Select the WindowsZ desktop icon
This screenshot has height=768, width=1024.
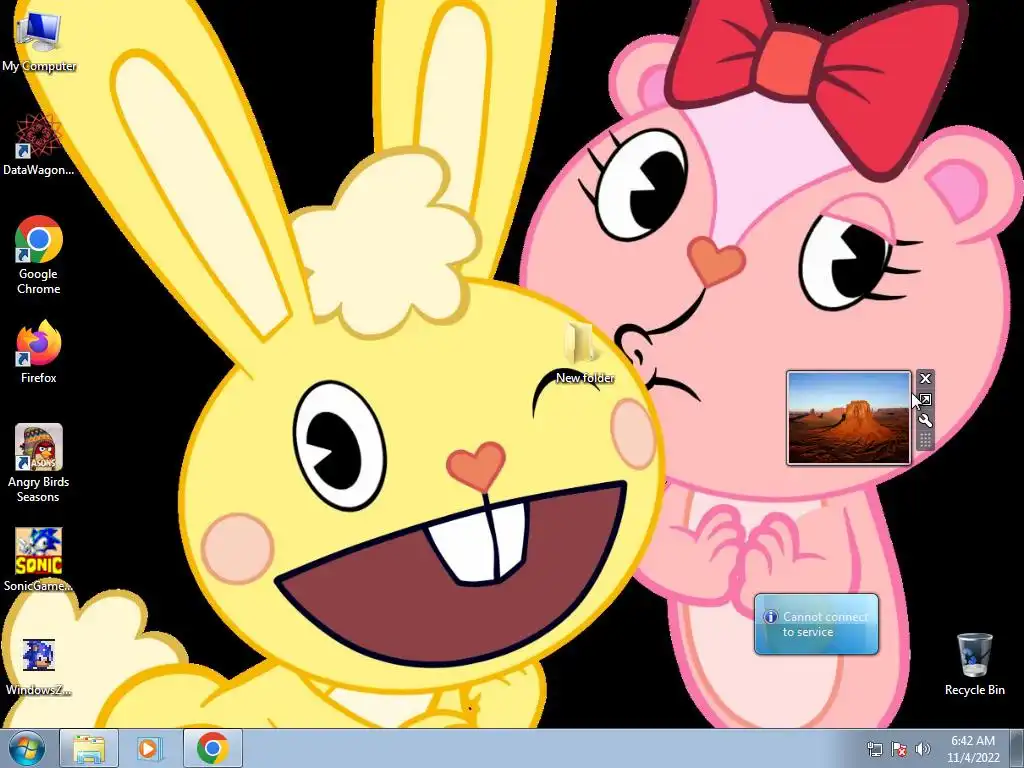tap(39, 666)
